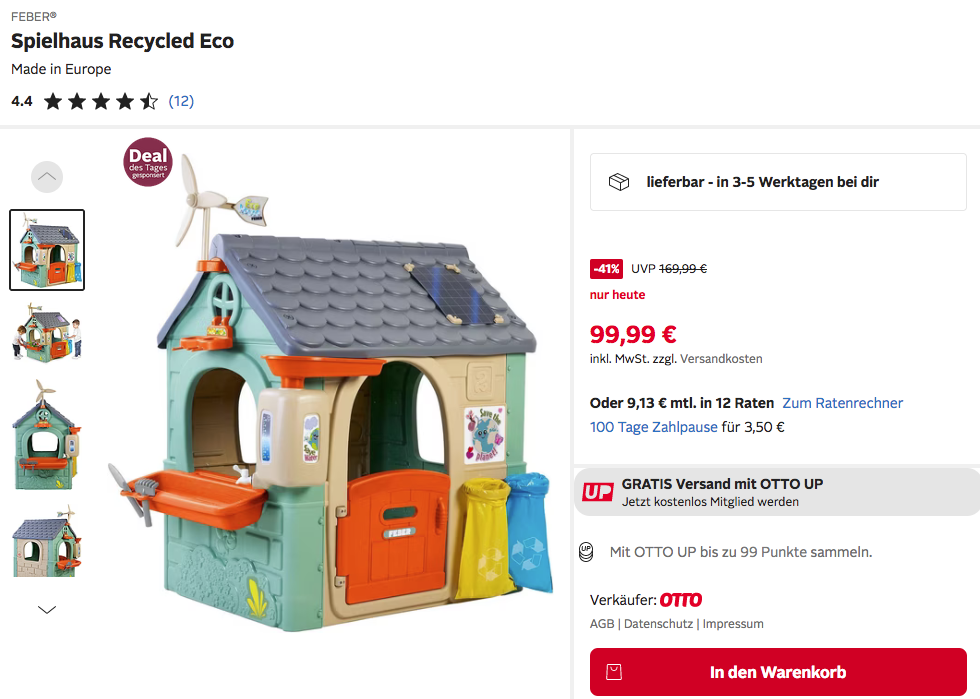The image size is (980, 699).
Task: Select fourth back view thumbnail
Action: pyautogui.click(x=47, y=541)
